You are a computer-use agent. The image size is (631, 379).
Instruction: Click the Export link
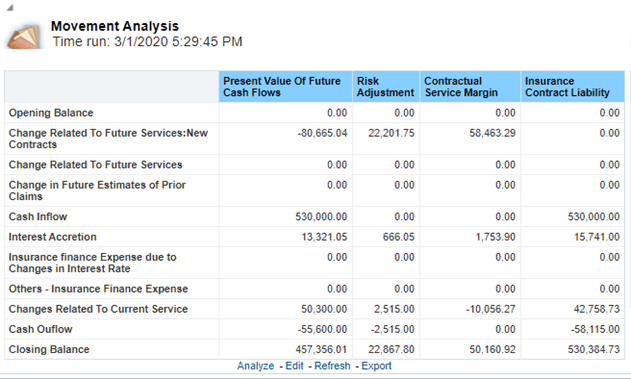(376, 366)
